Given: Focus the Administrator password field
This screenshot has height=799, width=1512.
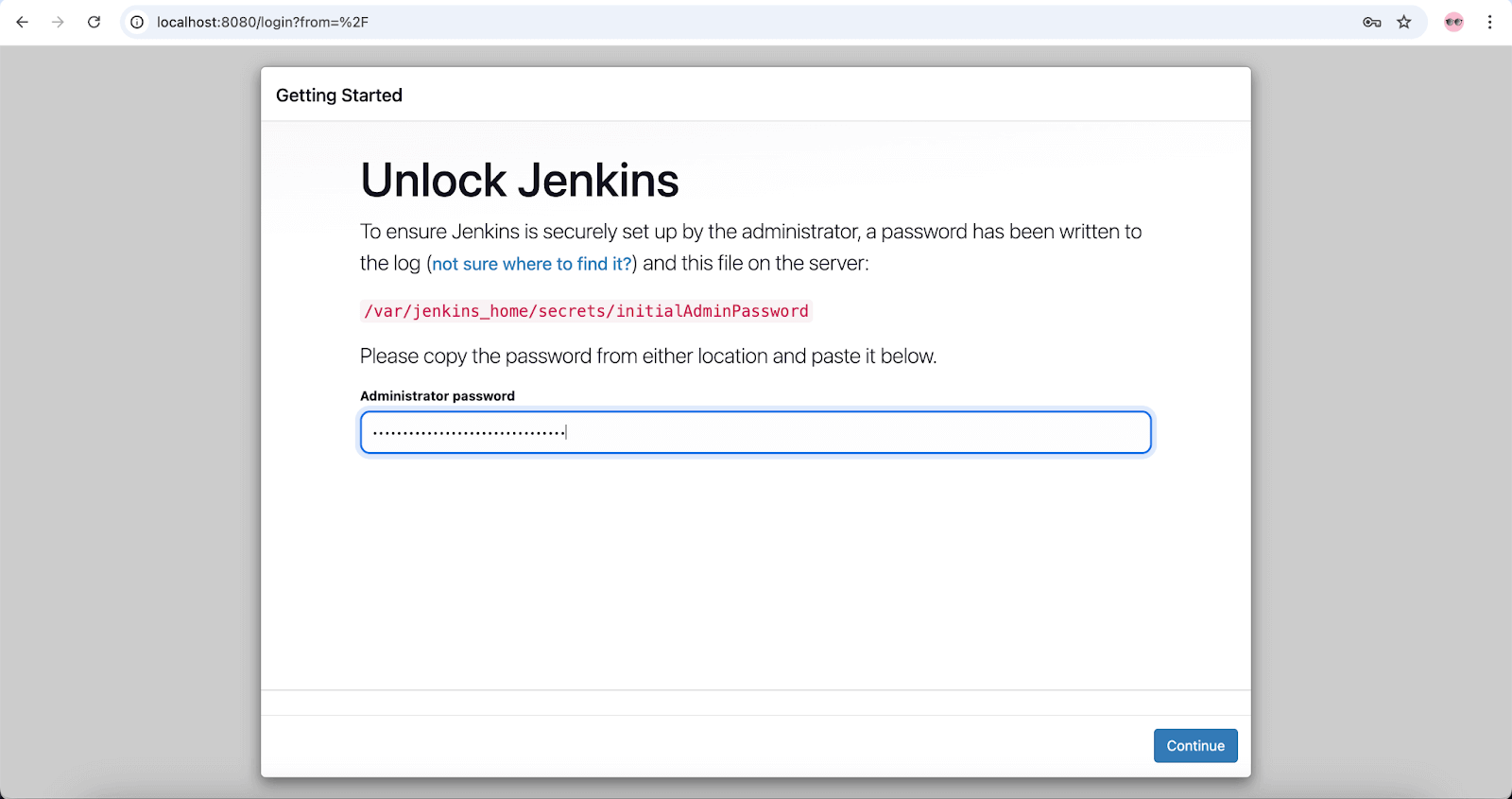Looking at the screenshot, I should 756,432.
